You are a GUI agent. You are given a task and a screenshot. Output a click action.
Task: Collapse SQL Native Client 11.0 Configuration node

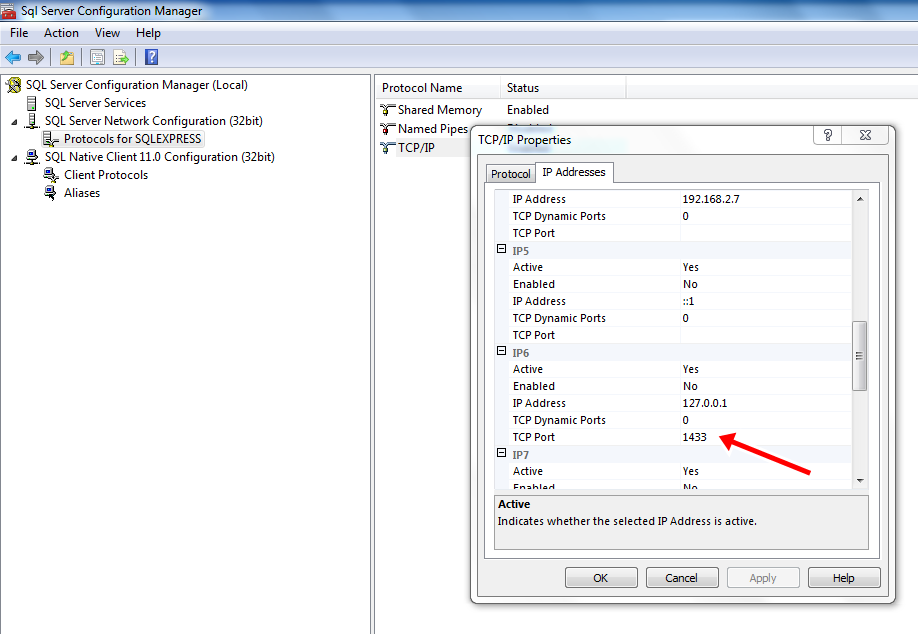pos(15,158)
